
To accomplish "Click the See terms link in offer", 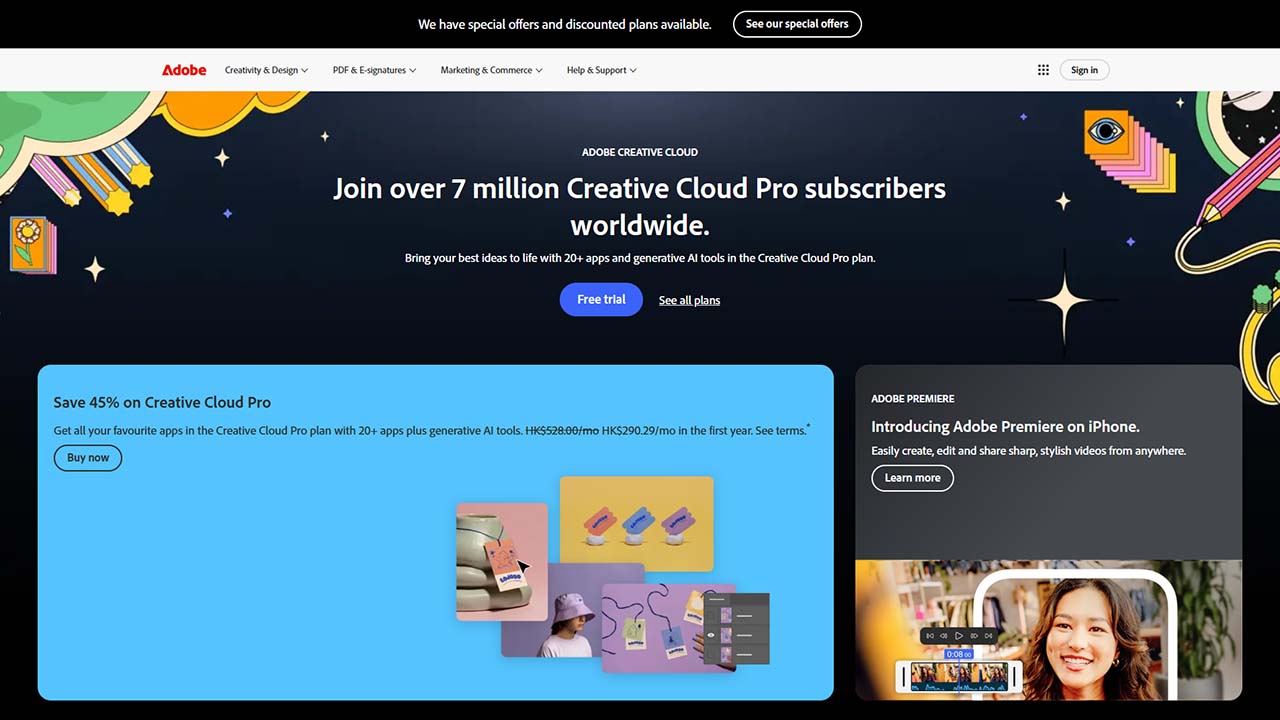I will [778, 431].
